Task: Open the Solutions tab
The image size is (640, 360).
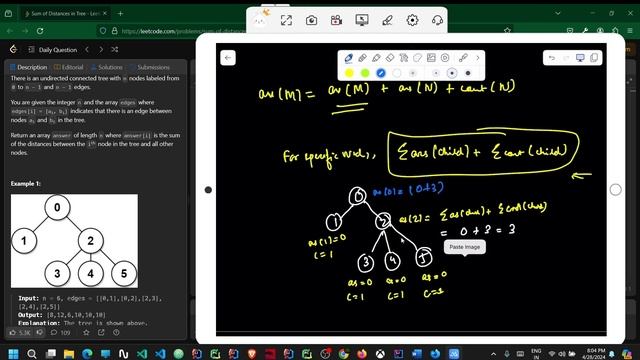Action: click(x=107, y=67)
